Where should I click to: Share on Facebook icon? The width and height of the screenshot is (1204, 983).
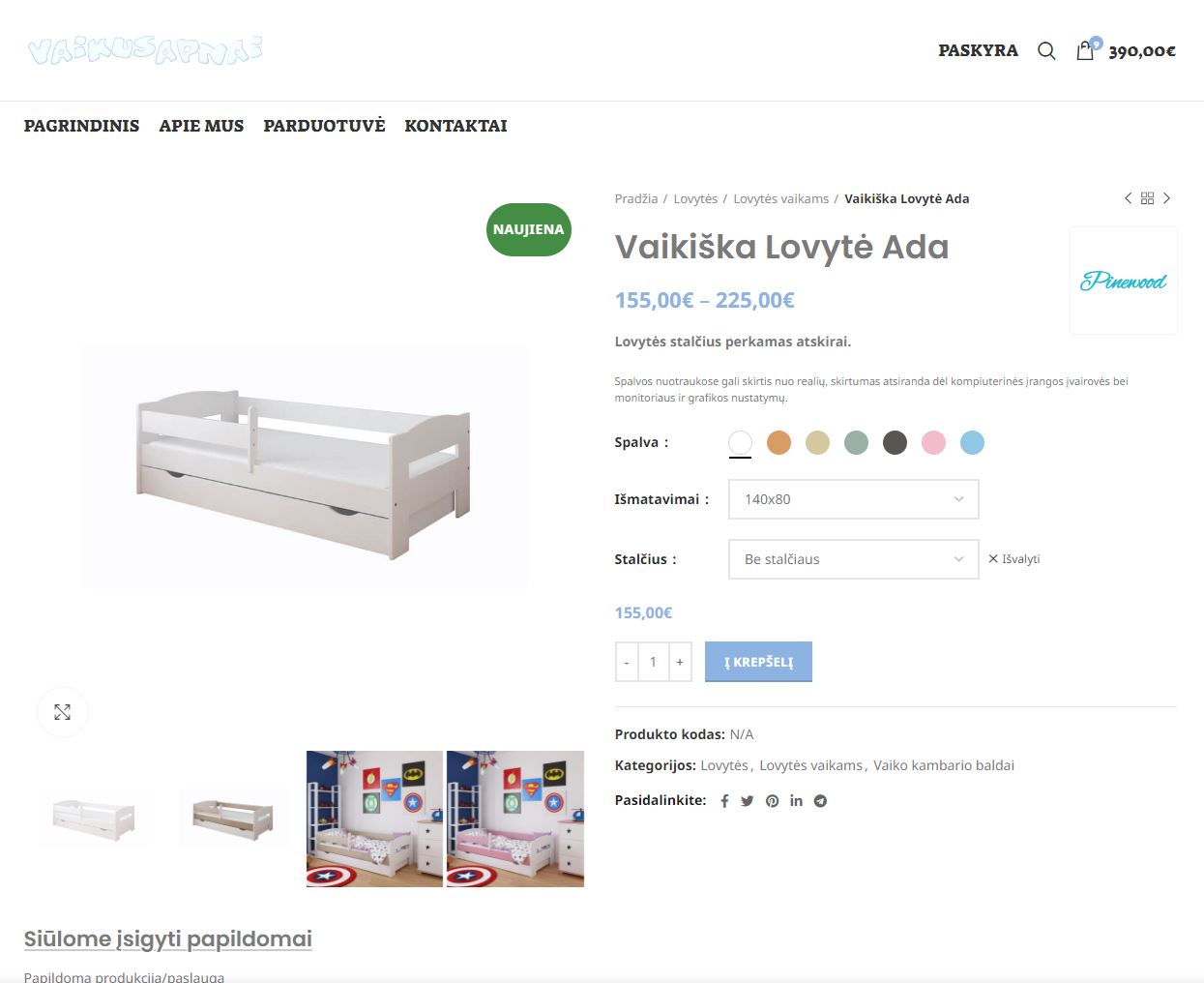[x=724, y=801]
